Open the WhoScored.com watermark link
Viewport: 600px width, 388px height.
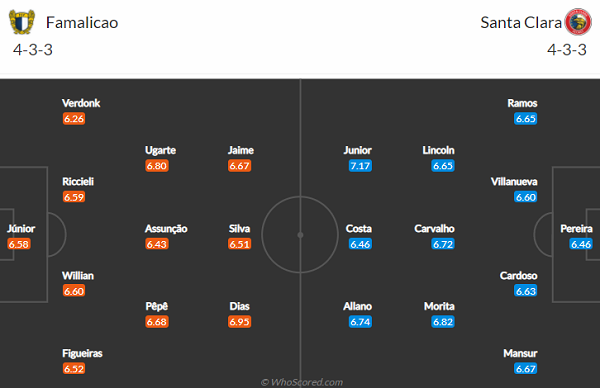302,382
